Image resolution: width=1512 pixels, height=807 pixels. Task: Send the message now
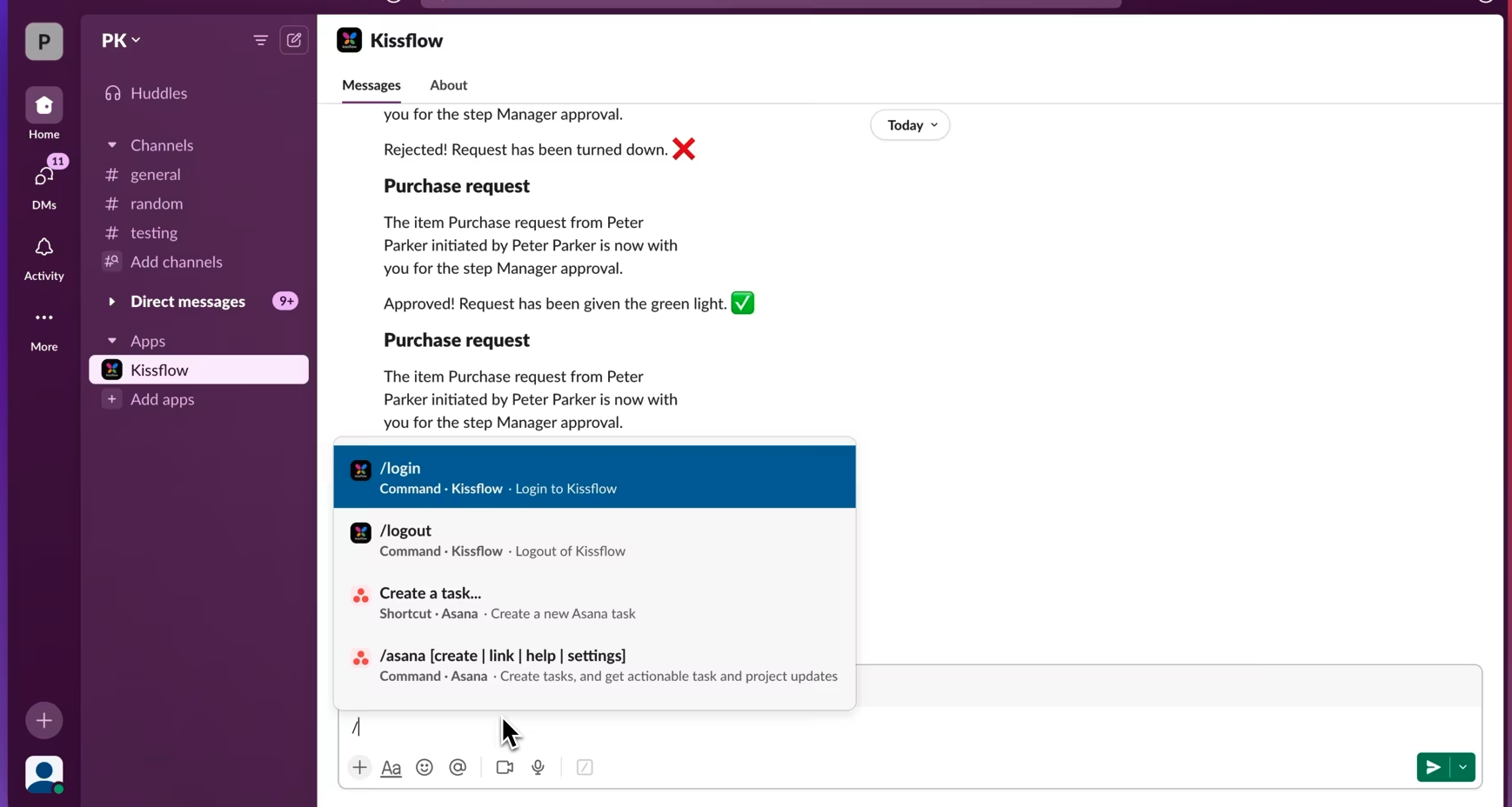coord(1433,768)
